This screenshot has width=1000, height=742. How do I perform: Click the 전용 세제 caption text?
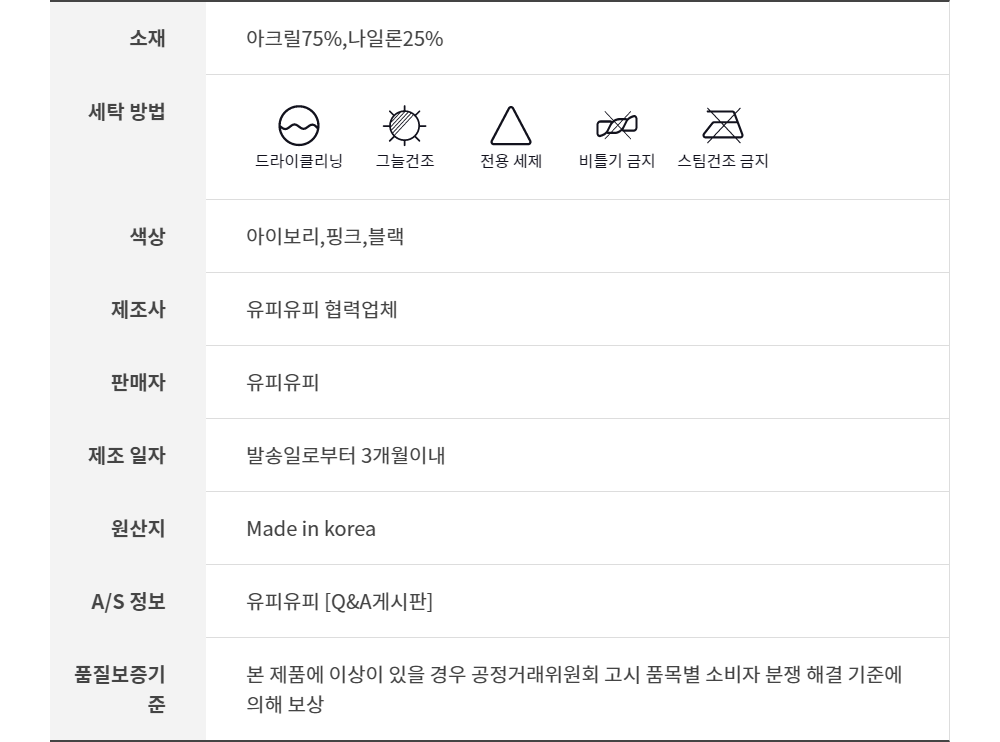tap(511, 161)
